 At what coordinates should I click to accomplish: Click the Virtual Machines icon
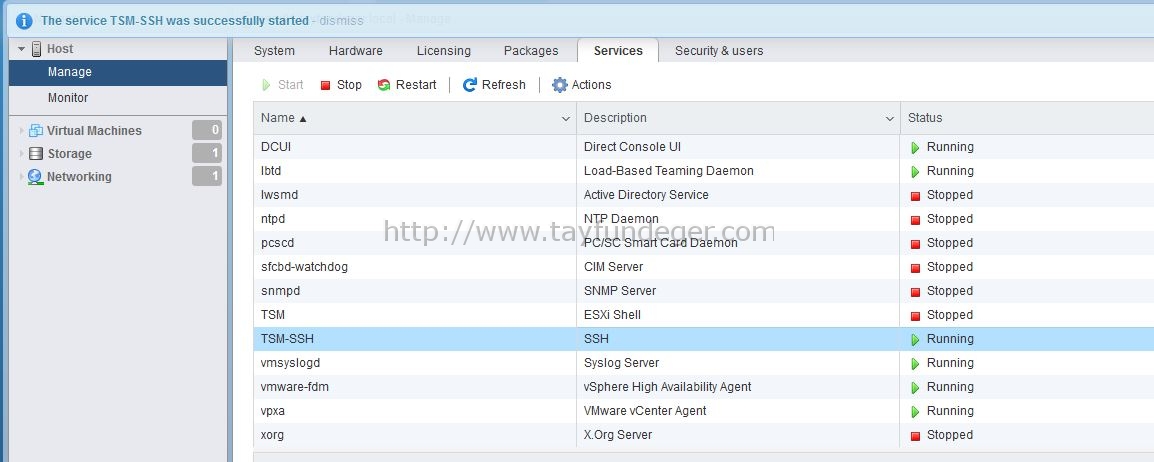[35, 130]
